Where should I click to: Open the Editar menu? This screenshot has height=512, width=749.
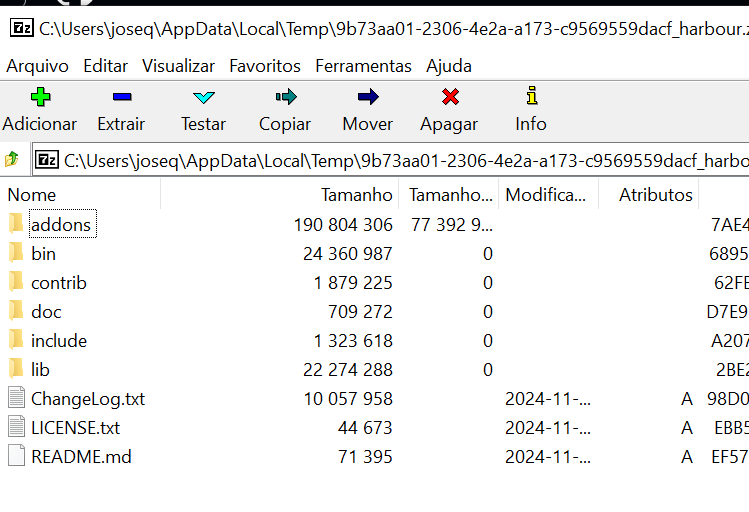pos(106,66)
